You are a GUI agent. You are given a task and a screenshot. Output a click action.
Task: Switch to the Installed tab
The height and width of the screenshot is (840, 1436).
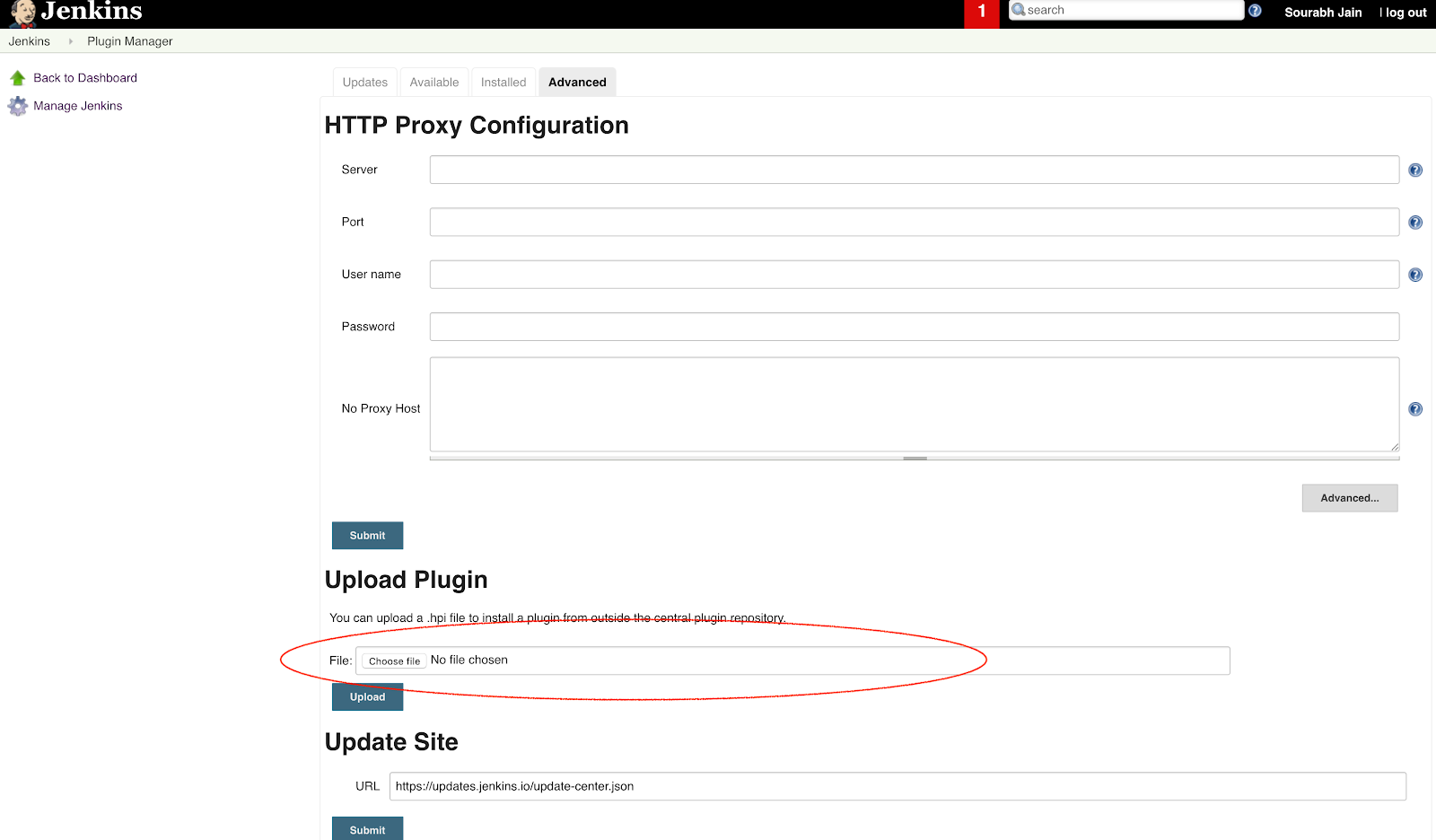pos(503,82)
